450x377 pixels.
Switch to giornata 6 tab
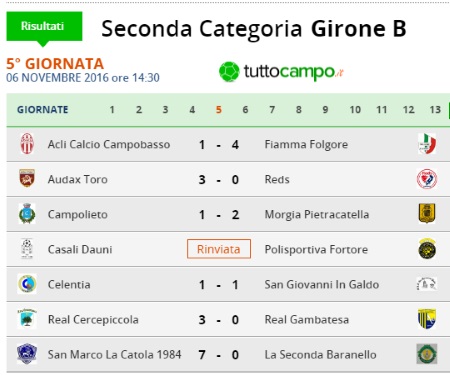point(245,110)
